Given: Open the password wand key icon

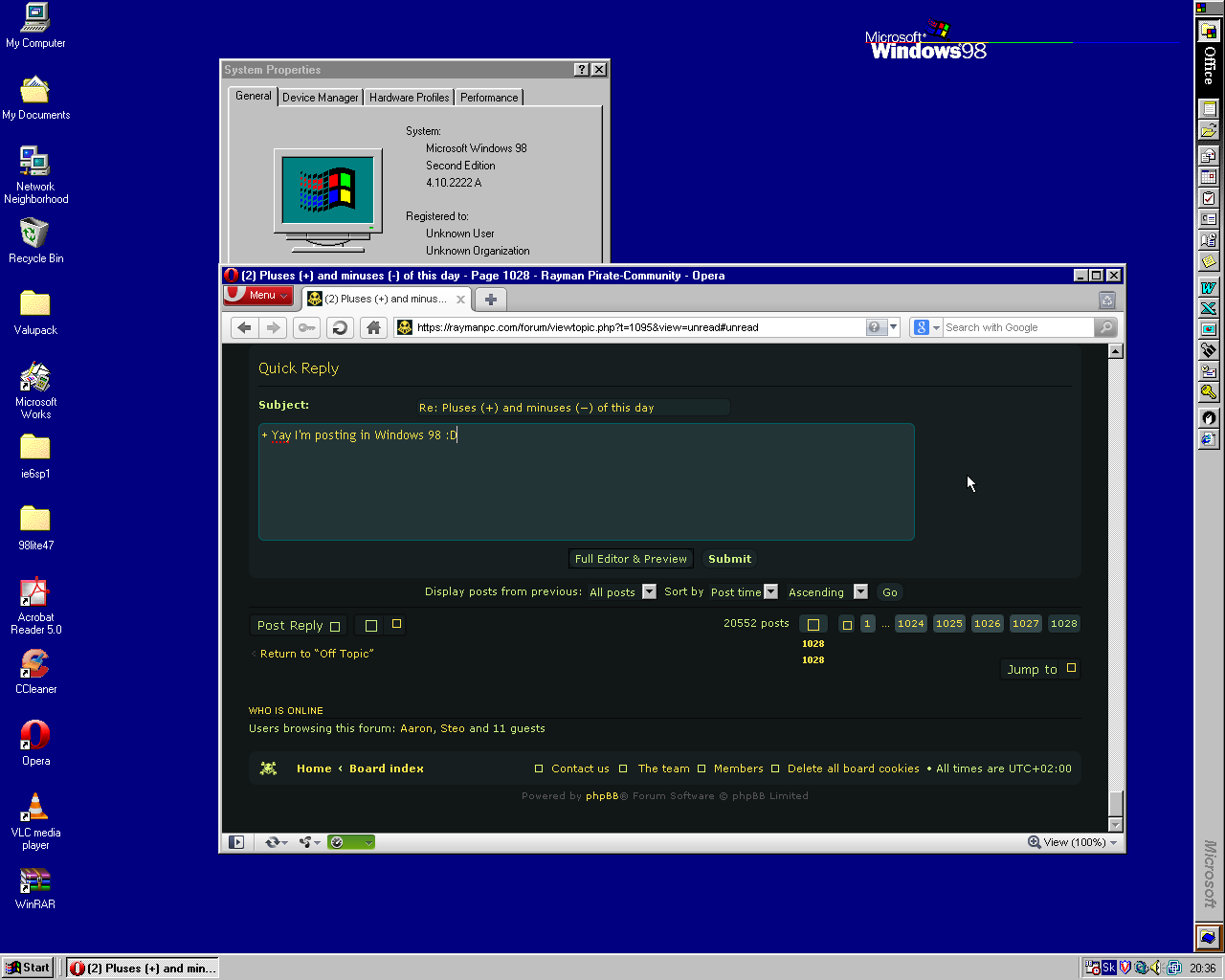Looking at the screenshot, I should point(306,327).
